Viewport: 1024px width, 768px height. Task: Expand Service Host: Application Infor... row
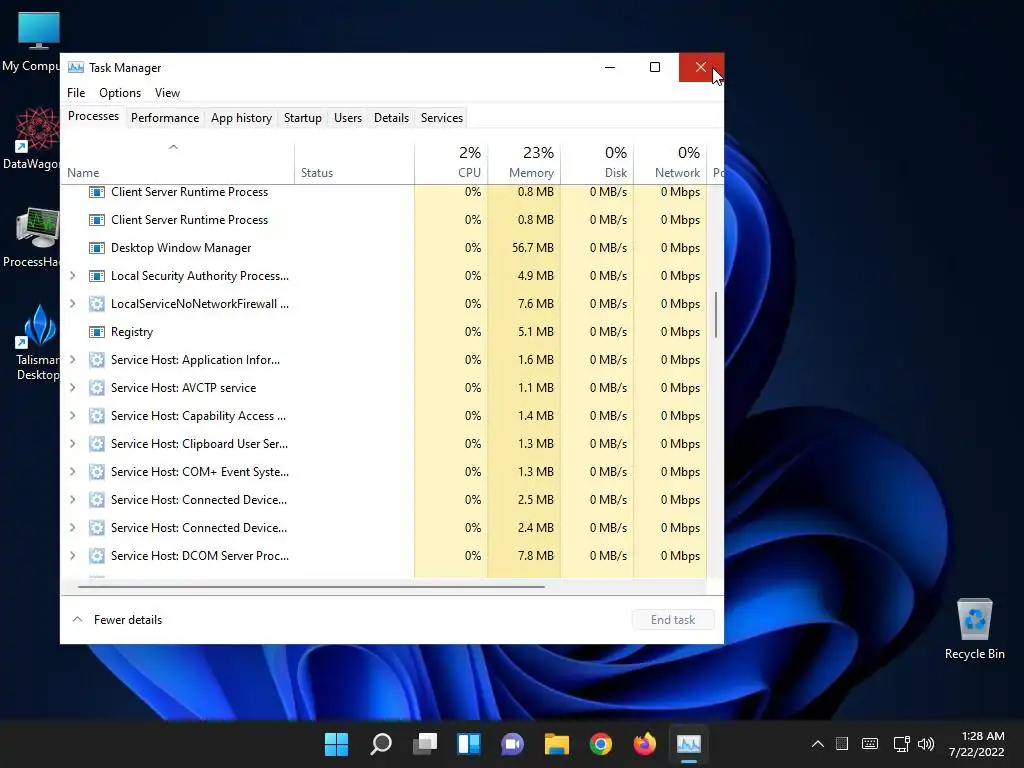(x=72, y=360)
